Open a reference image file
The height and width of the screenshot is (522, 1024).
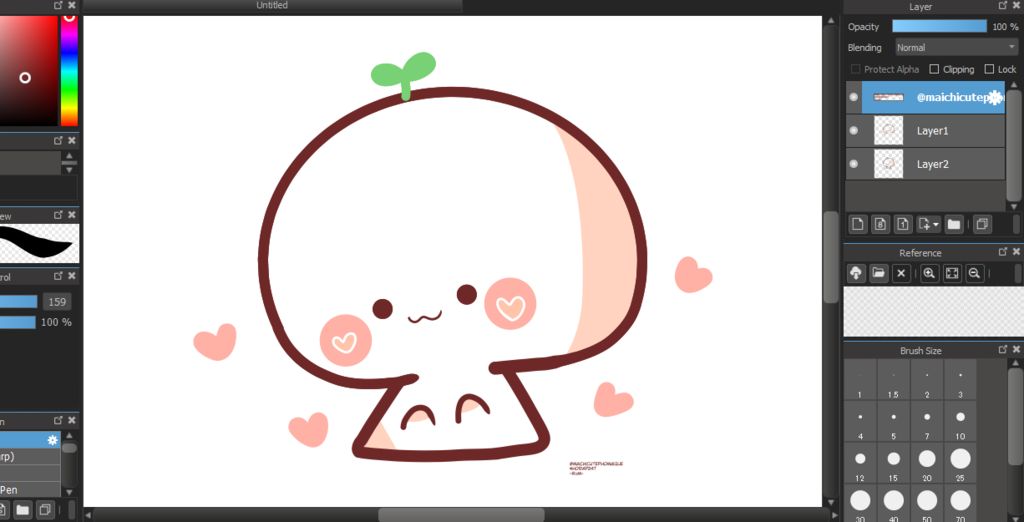(x=878, y=273)
